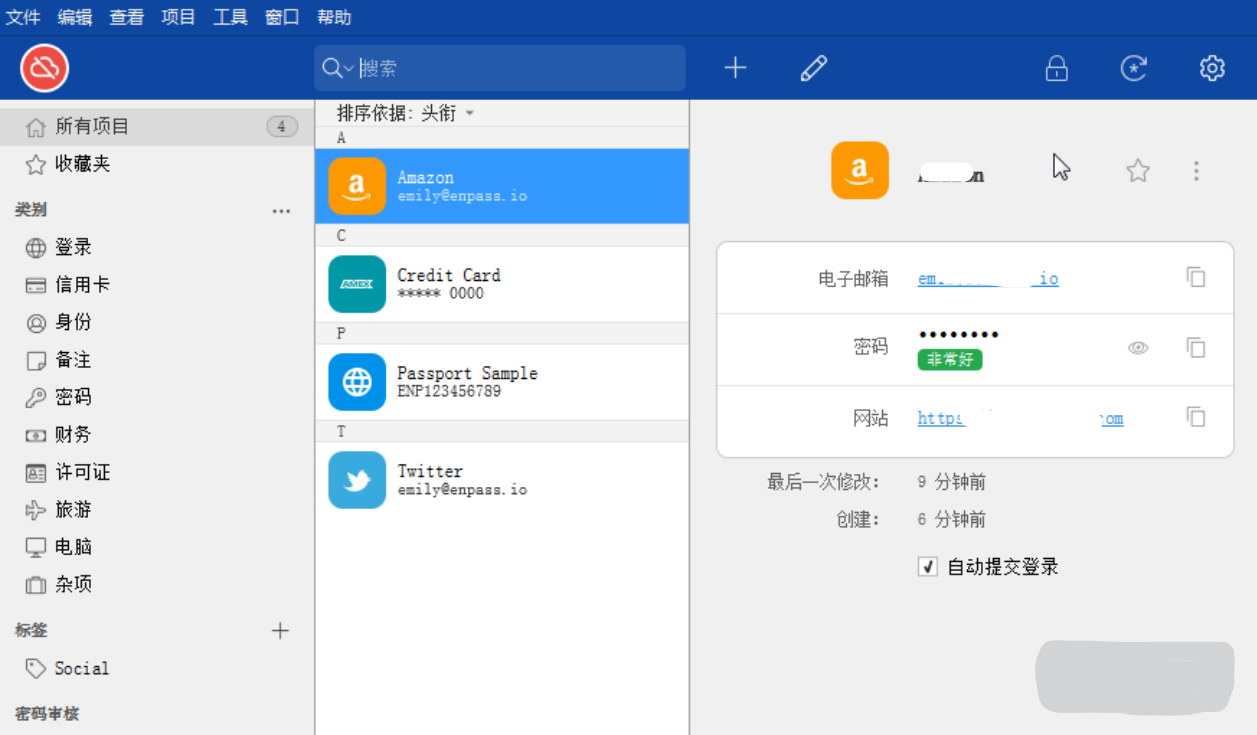This screenshot has height=735, width=1257.
Task: Add a new item with the plus button
Action: coord(735,68)
